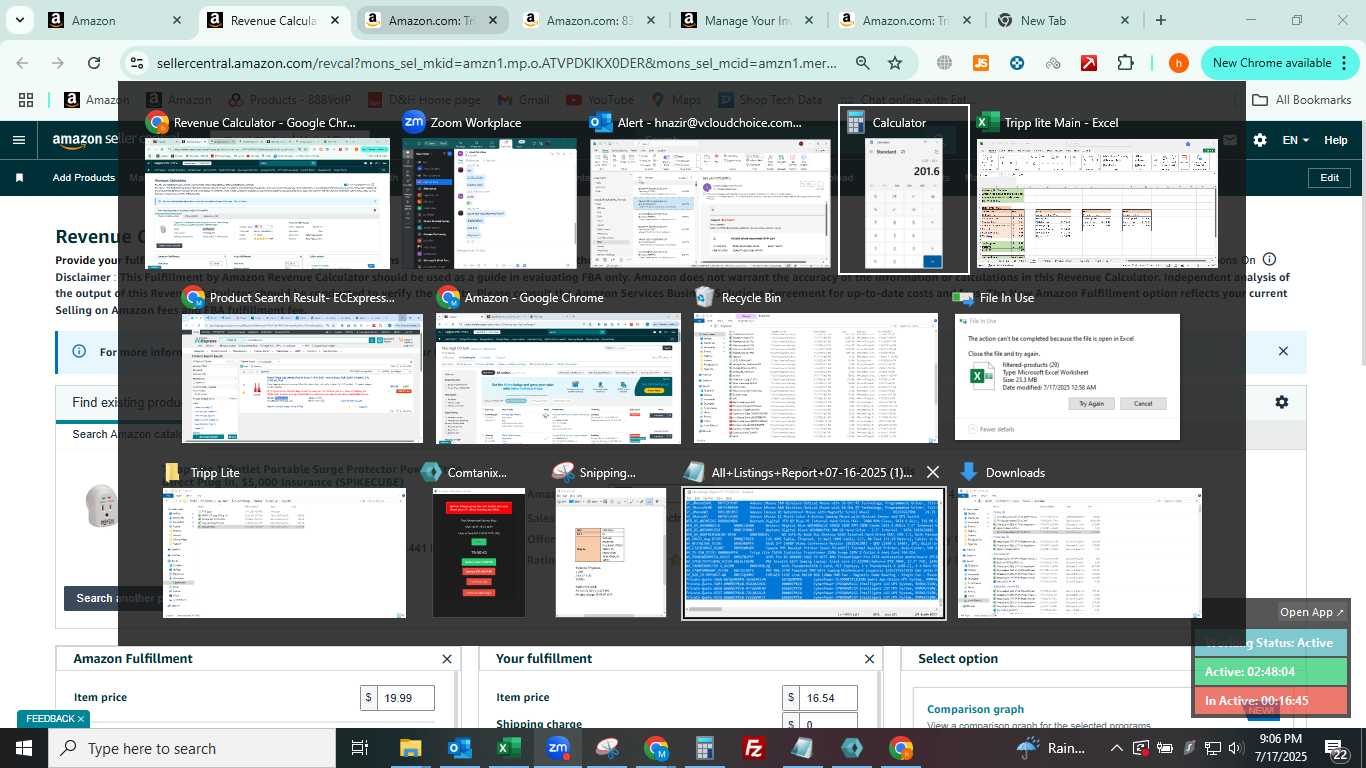The height and width of the screenshot is (768, 1366).
Task: Open the Windows Start menu
Action: tap(23, 748)
